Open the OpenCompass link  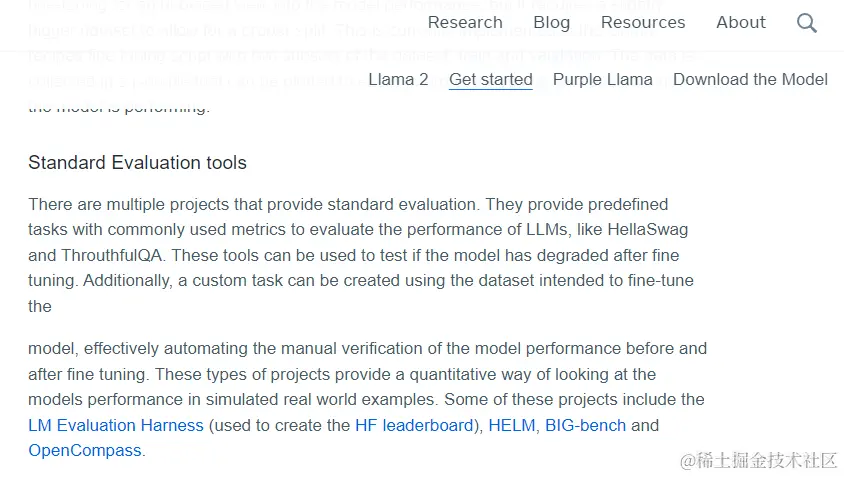coord(85,450)
